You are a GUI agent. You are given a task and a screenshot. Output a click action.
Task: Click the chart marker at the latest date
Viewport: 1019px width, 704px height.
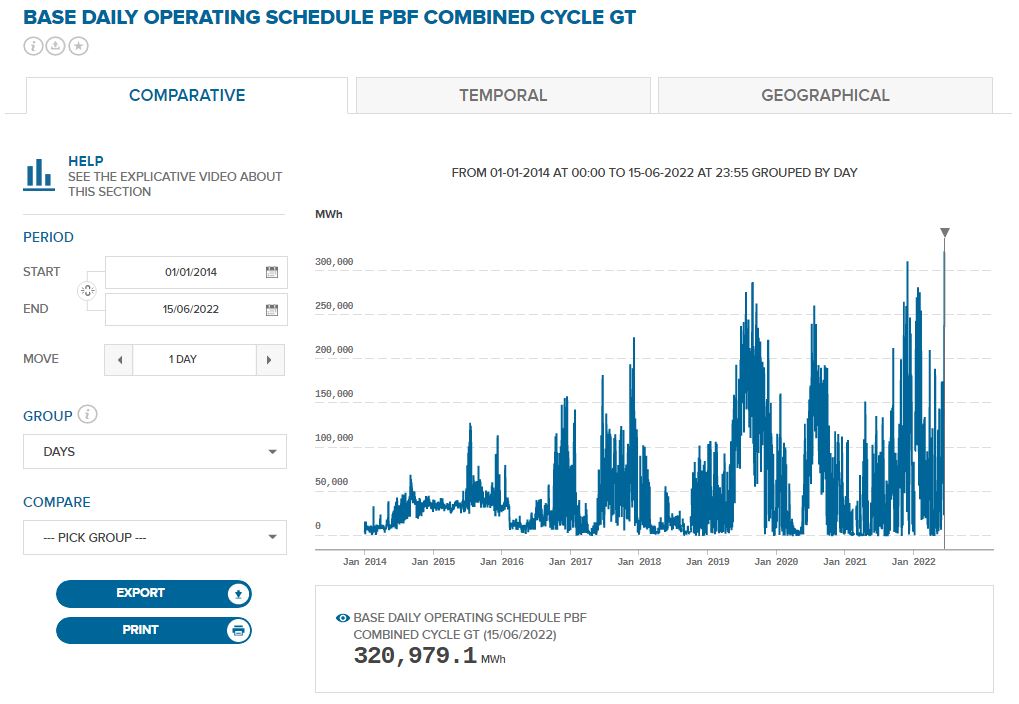[x=945, y=233]
